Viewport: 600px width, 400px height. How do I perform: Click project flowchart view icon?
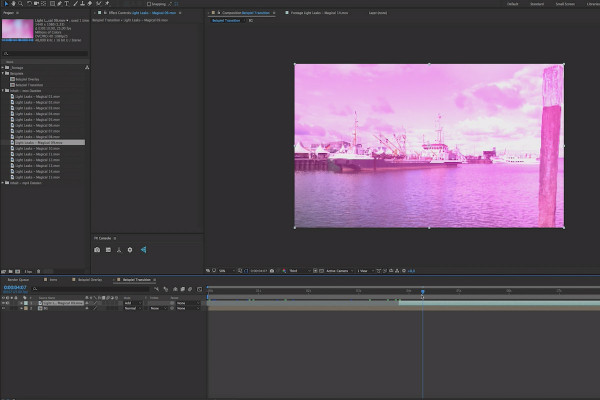coord(87,67)
